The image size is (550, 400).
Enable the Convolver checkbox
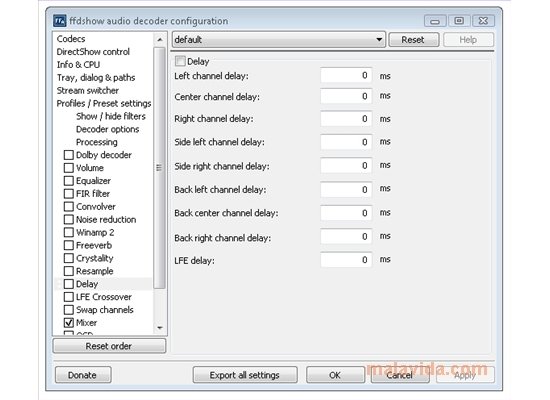click(69, 206)
